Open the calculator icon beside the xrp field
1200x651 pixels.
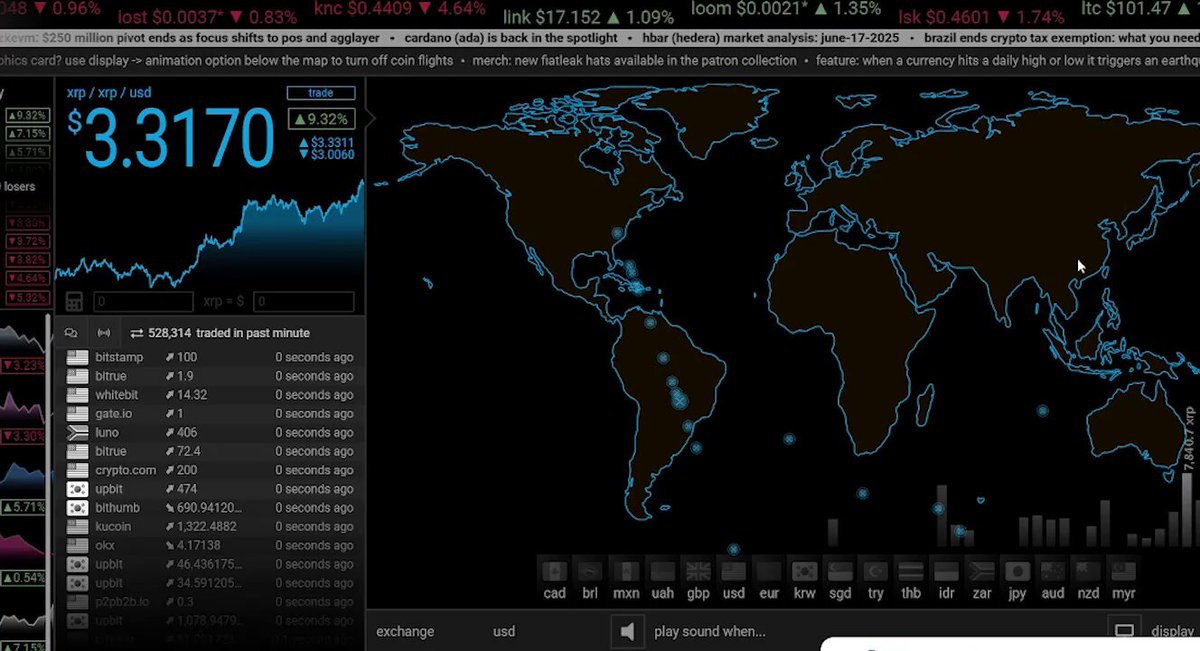[73, 302]
